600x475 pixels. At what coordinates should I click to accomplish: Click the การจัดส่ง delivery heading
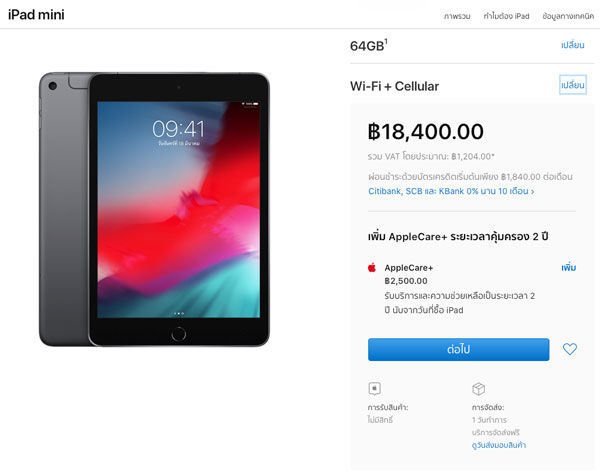point(488,407)
